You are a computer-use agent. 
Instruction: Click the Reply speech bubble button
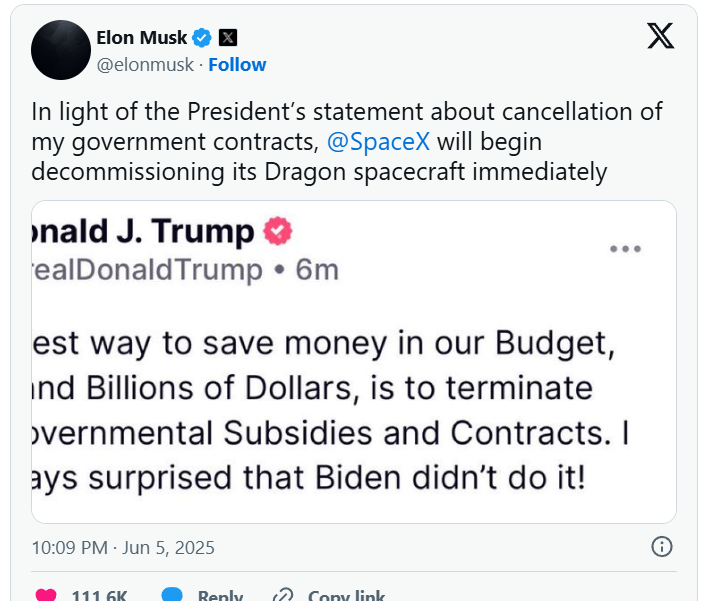[172, 594]
